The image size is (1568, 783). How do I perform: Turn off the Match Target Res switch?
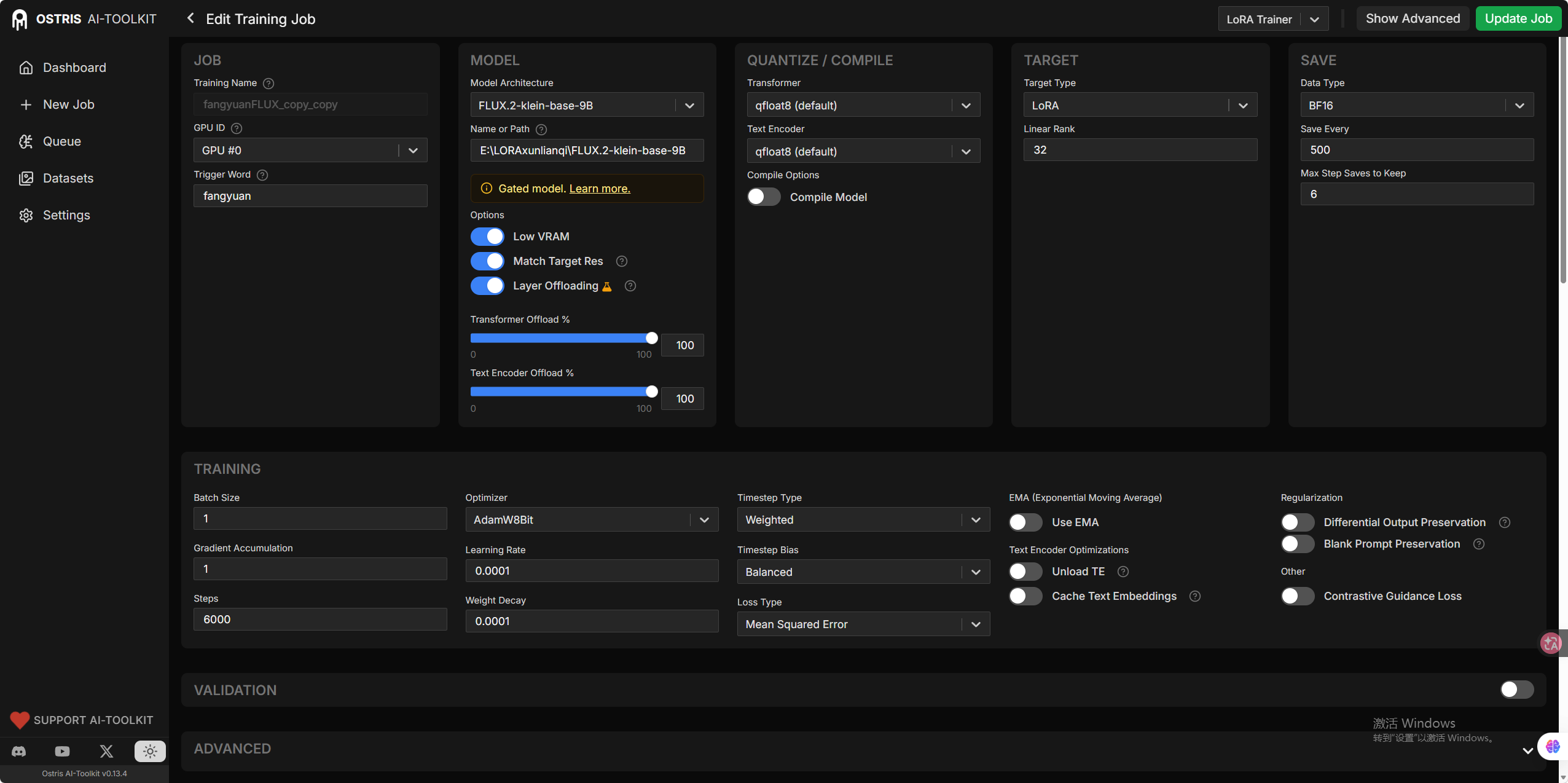coord(487,261)
